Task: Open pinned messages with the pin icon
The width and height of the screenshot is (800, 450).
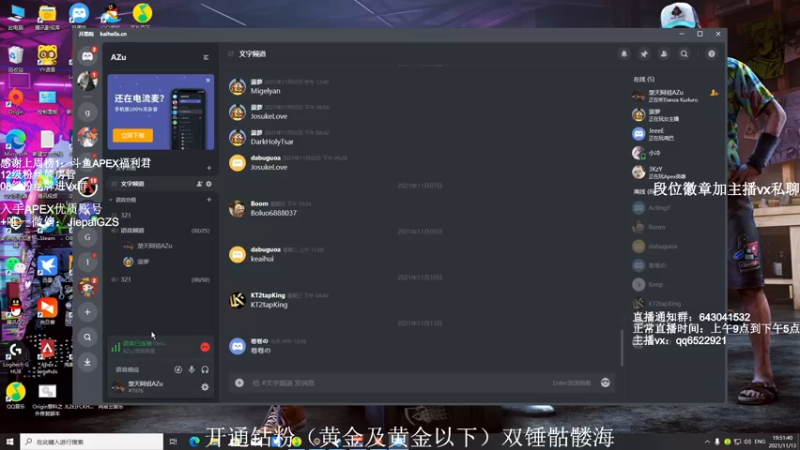Action: tap(644, 54)
